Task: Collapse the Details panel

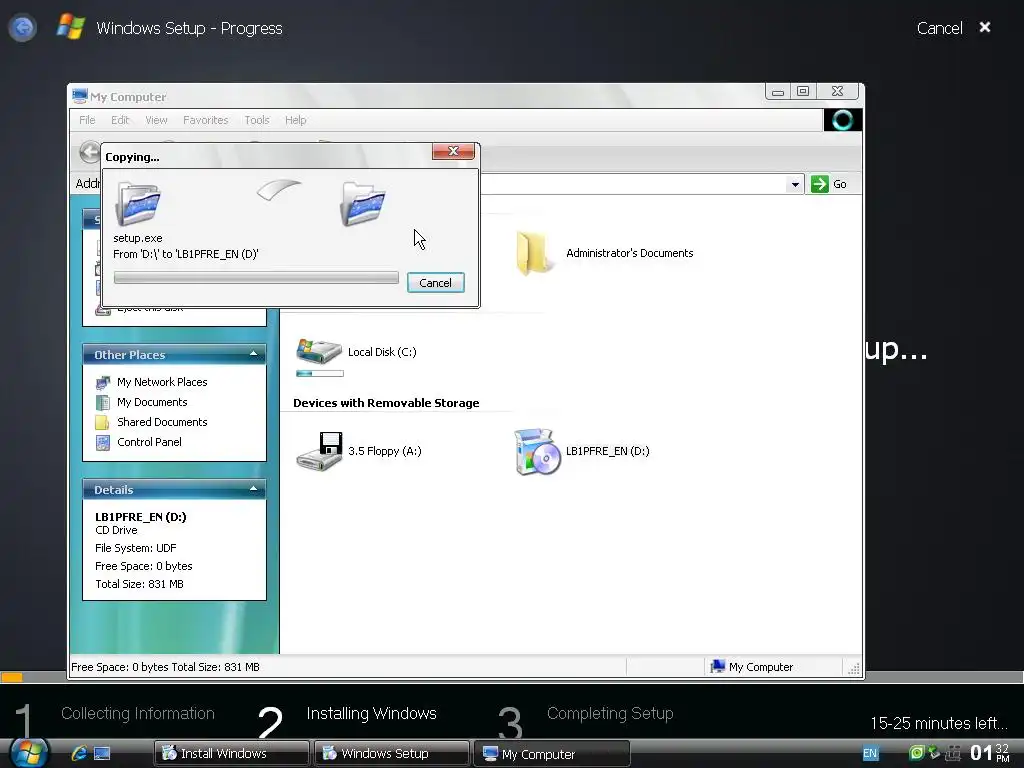Action: coord(253,489)
